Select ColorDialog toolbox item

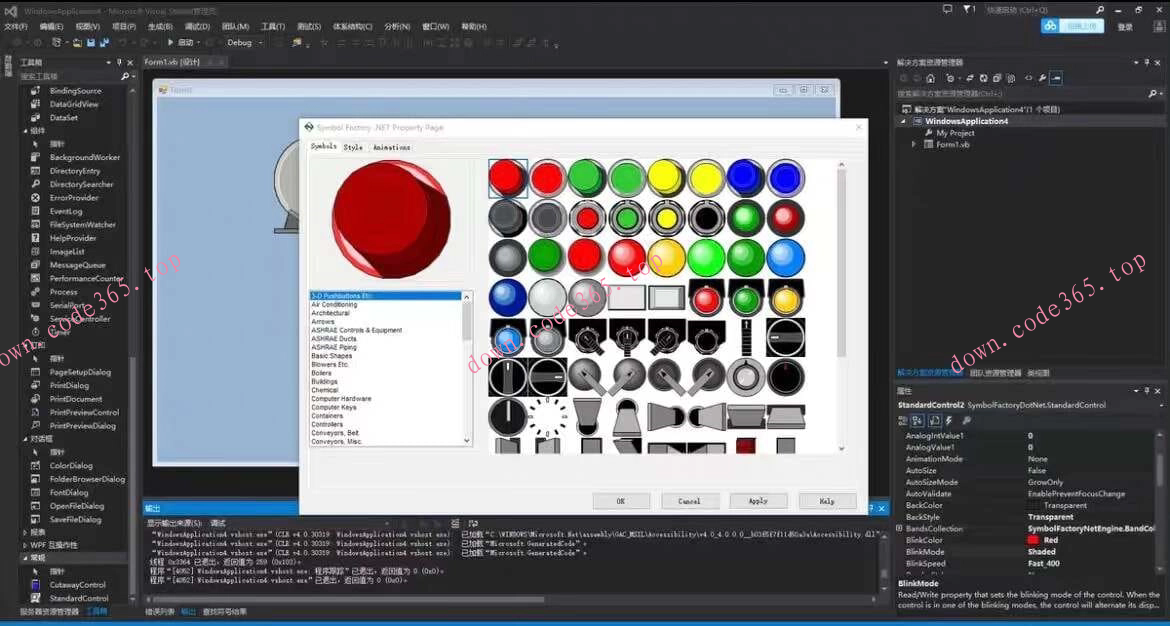(x=71, y=466)
